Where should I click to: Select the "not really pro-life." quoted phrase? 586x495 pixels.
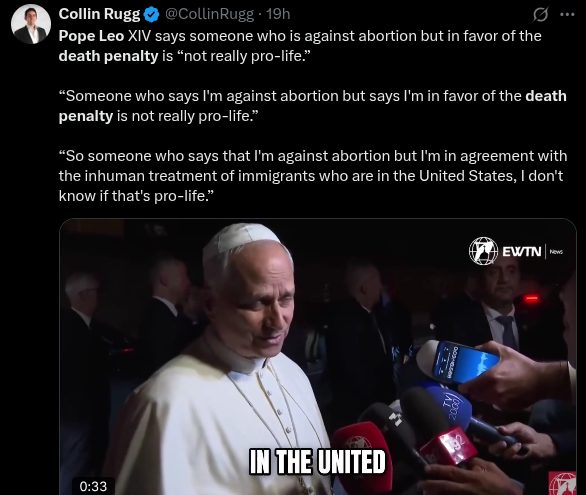243,56
